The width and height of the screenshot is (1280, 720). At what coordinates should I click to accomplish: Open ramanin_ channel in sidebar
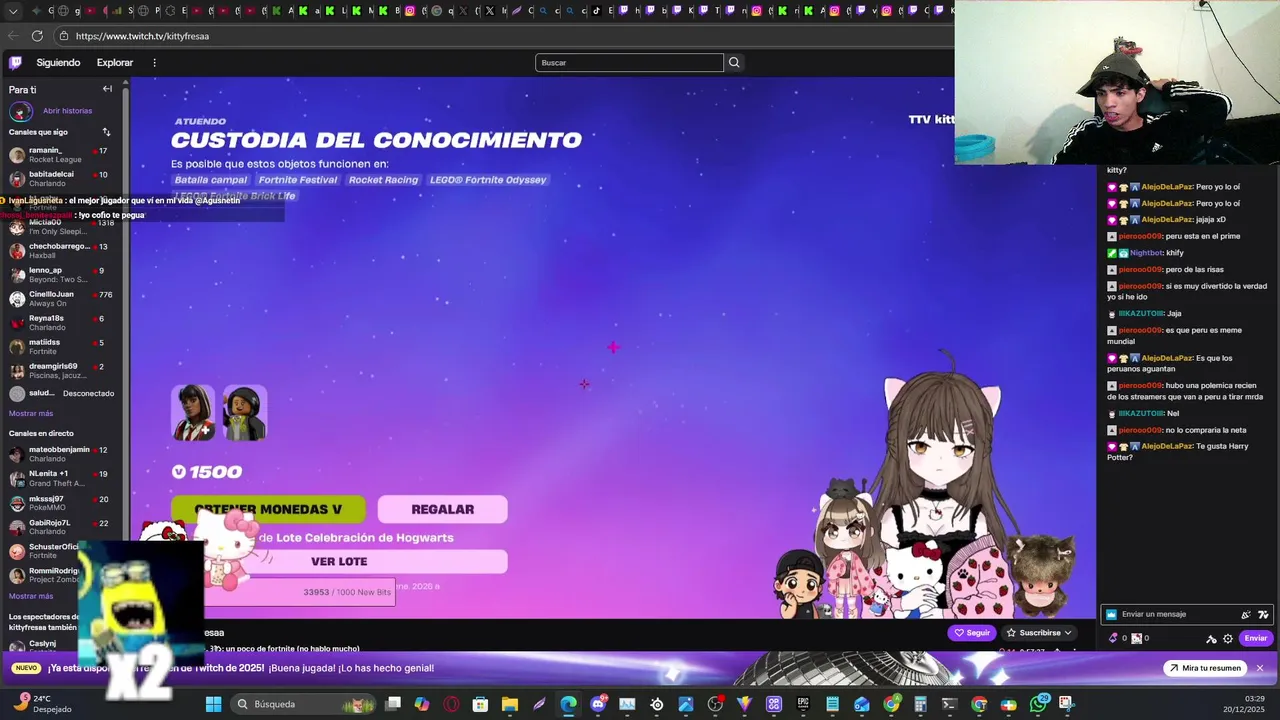[60, 155]
